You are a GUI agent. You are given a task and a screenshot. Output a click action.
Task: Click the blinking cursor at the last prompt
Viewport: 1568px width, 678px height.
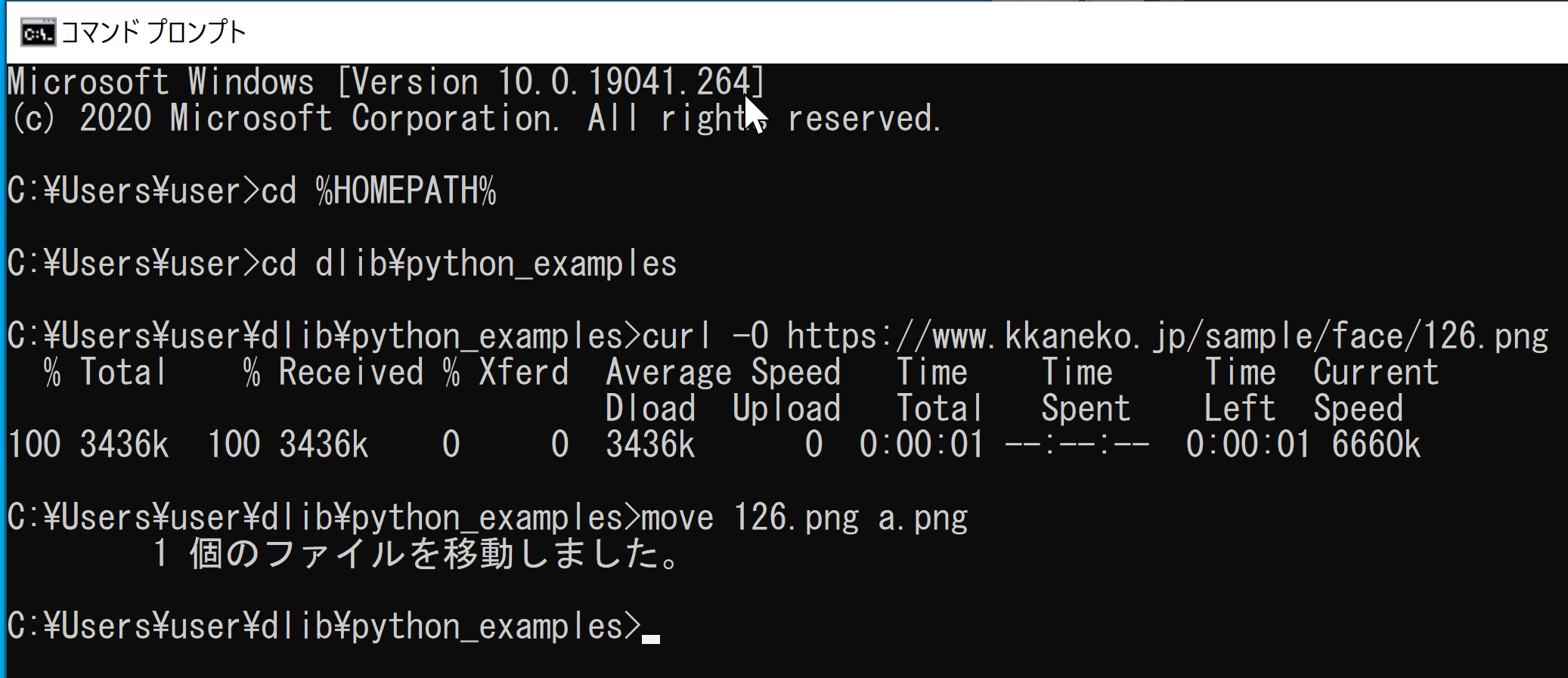click(x=650, y=639)
